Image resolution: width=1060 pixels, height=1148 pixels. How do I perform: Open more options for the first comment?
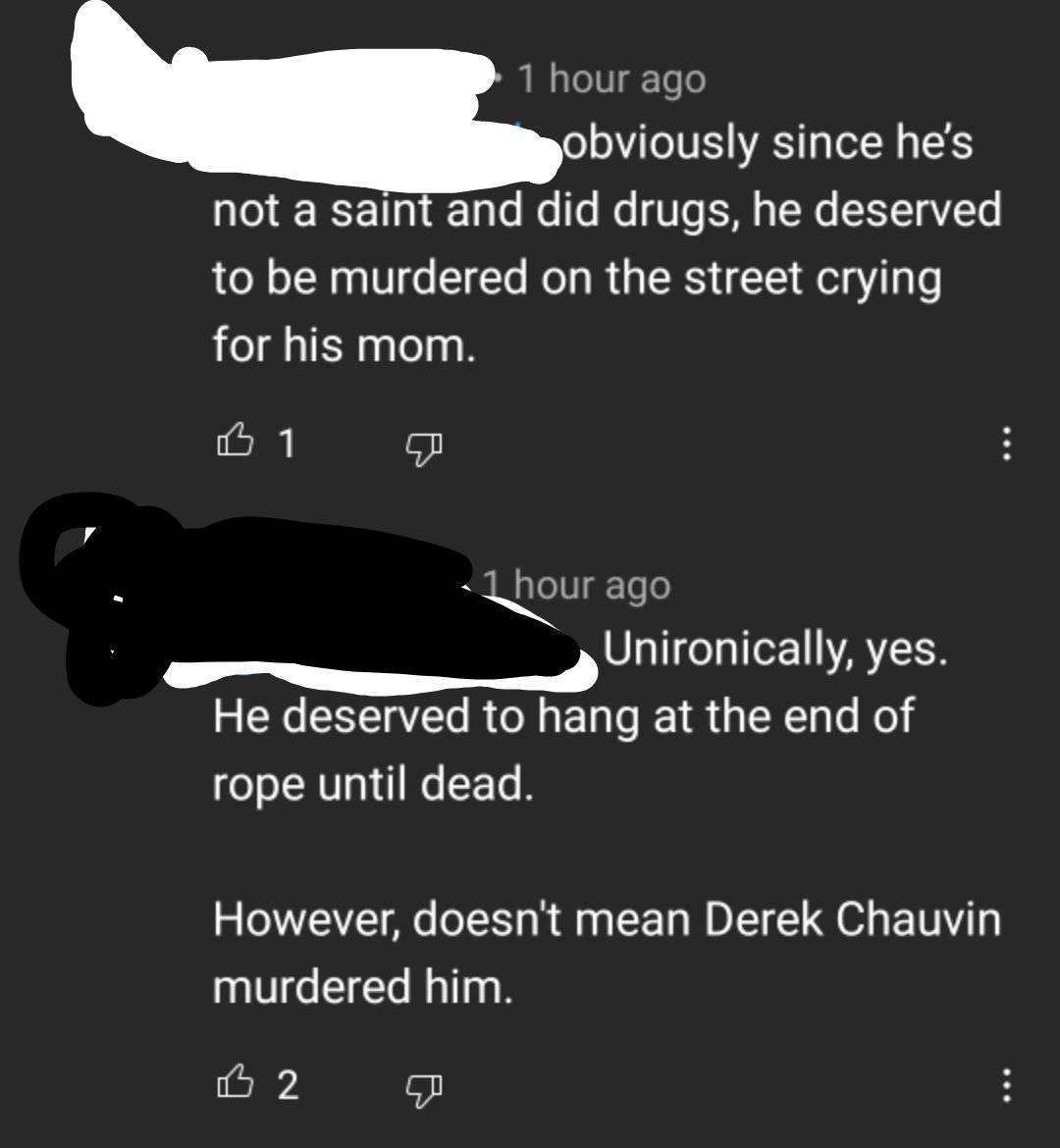point(1007,444)
